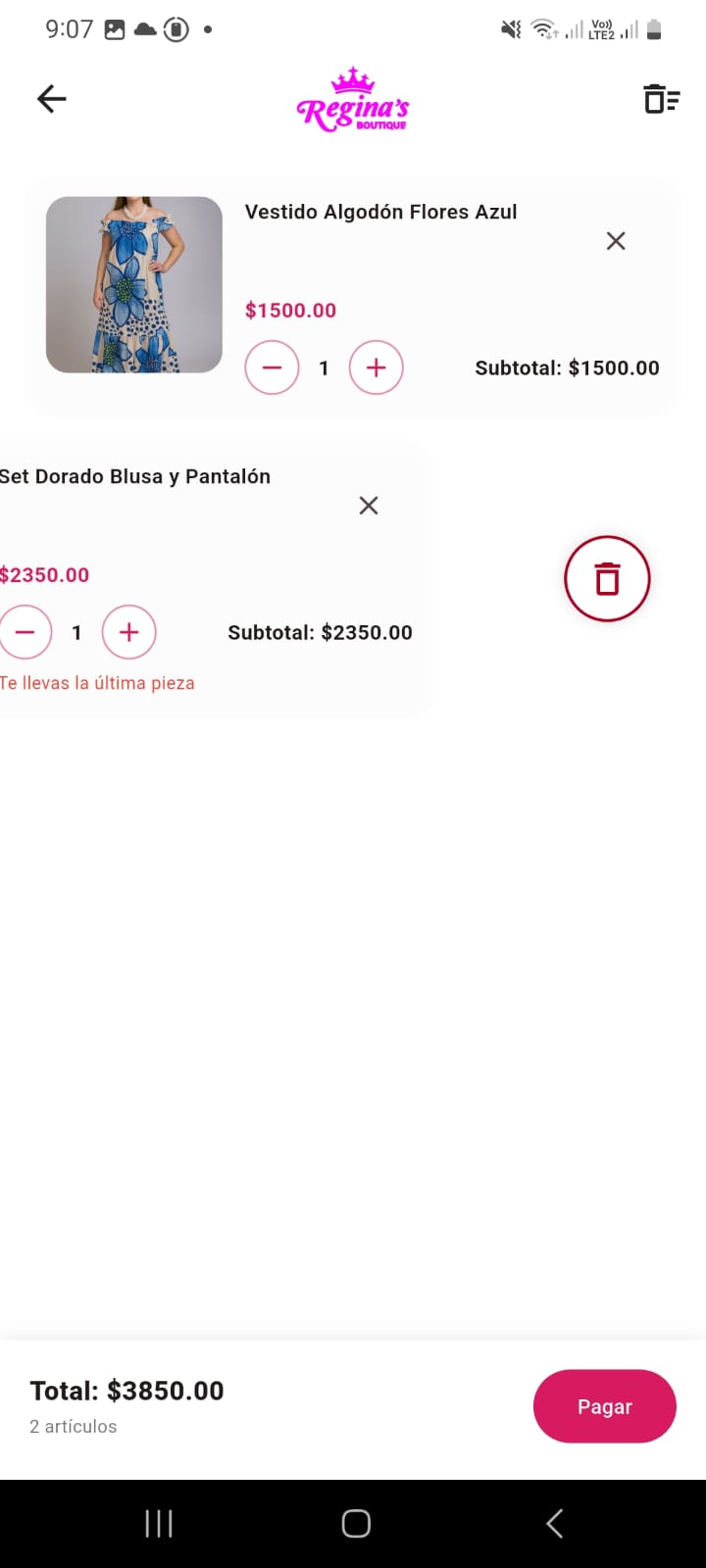Screen dimensions: 706x1568
Task: Tap Android home navigation button
Action: tap(355, 1523)
